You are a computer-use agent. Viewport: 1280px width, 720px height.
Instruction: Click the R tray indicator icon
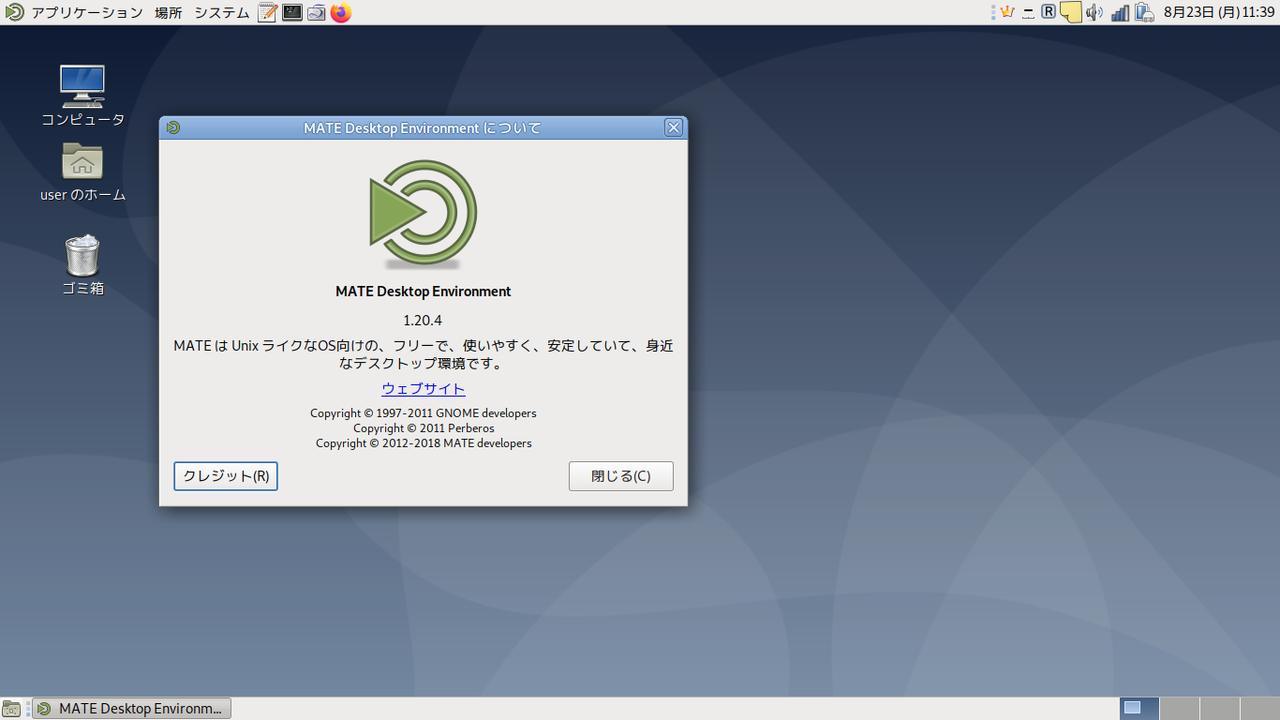[1048, 13]
